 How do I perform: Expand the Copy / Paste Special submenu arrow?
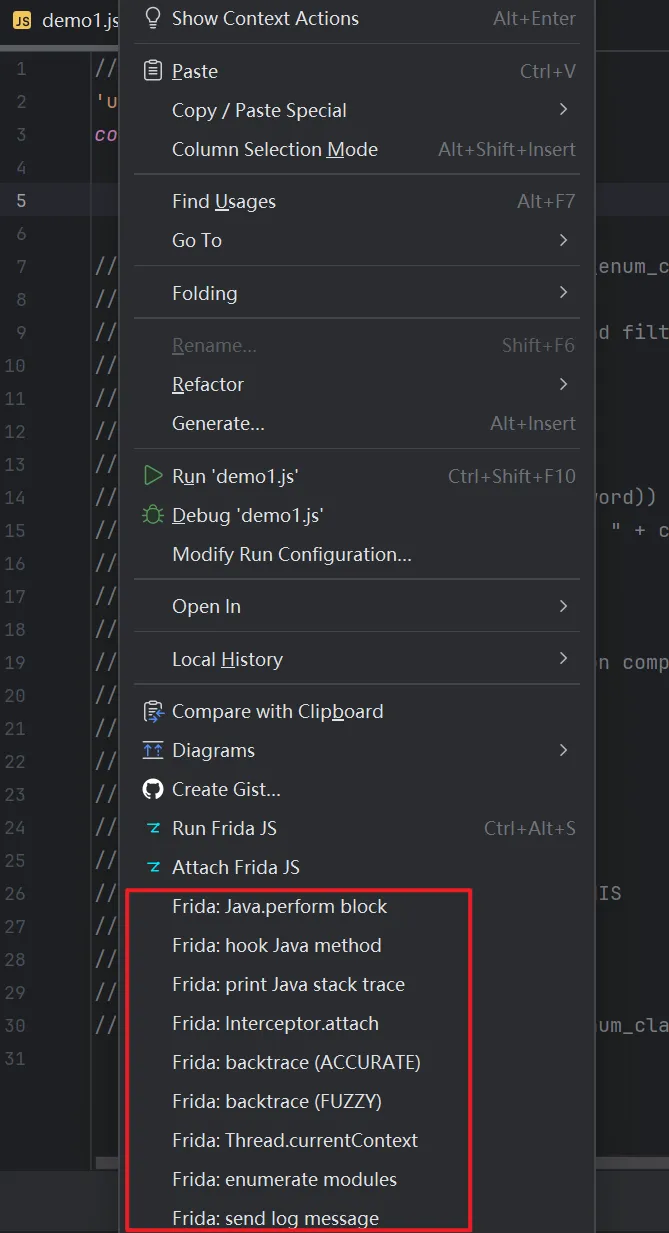tap(564, 110)
